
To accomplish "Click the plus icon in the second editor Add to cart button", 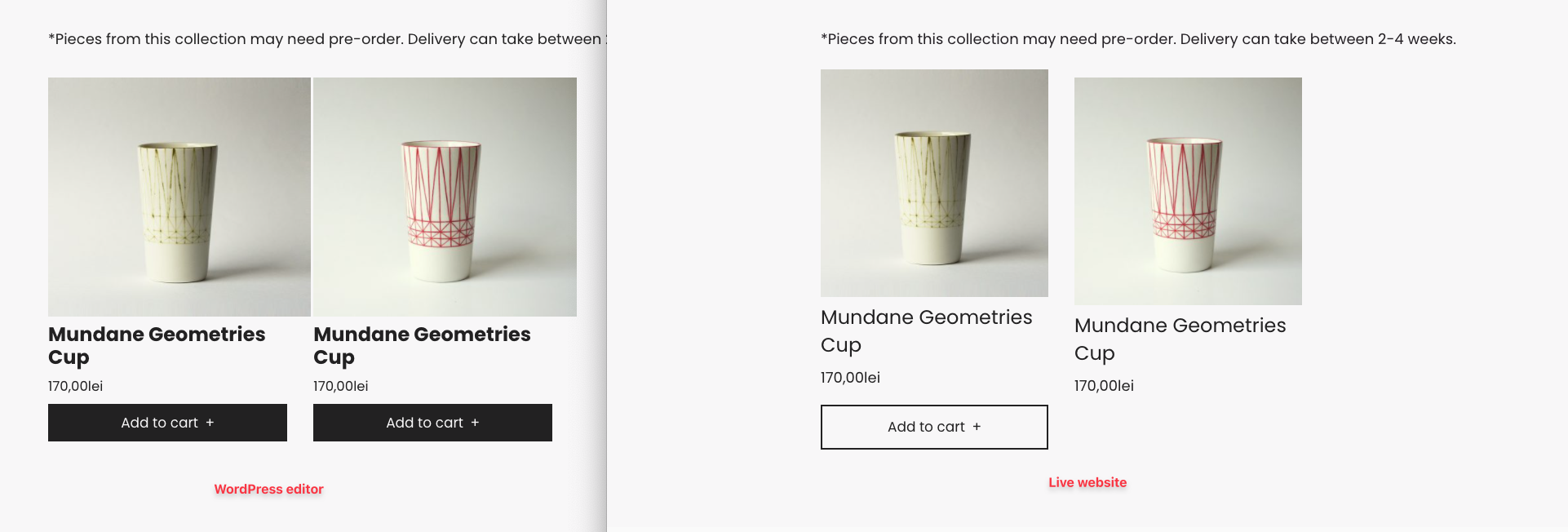I will click(x=476, y=422).
